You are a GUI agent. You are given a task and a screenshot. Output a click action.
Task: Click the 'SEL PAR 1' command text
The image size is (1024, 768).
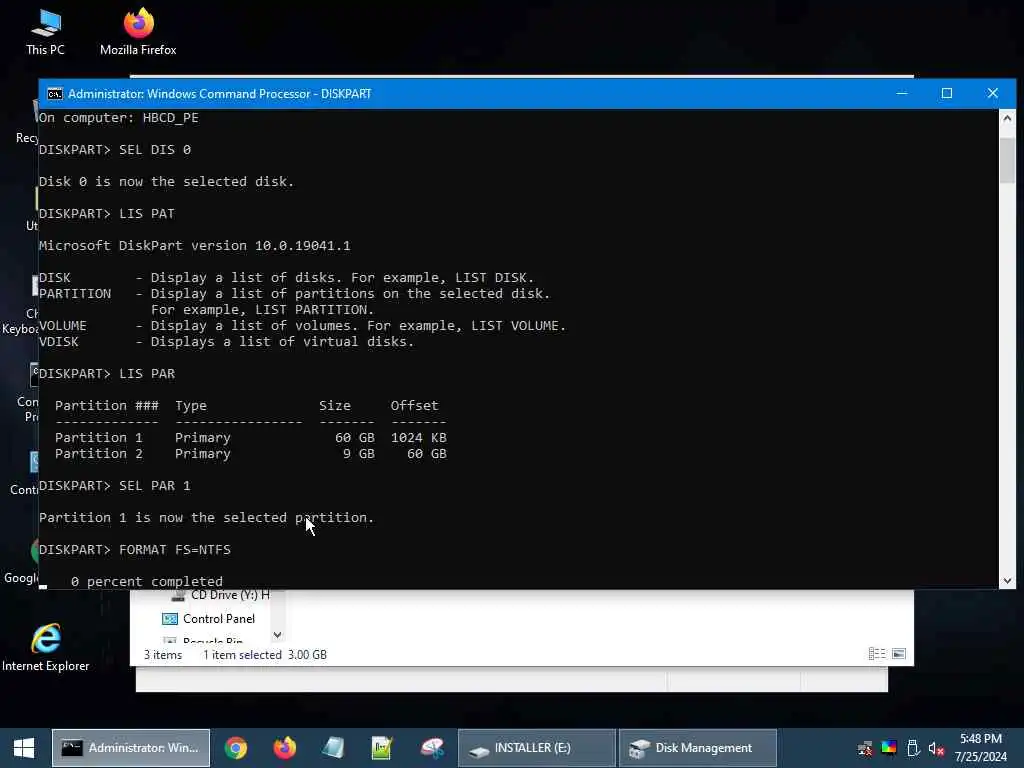(x=155, y=486)
